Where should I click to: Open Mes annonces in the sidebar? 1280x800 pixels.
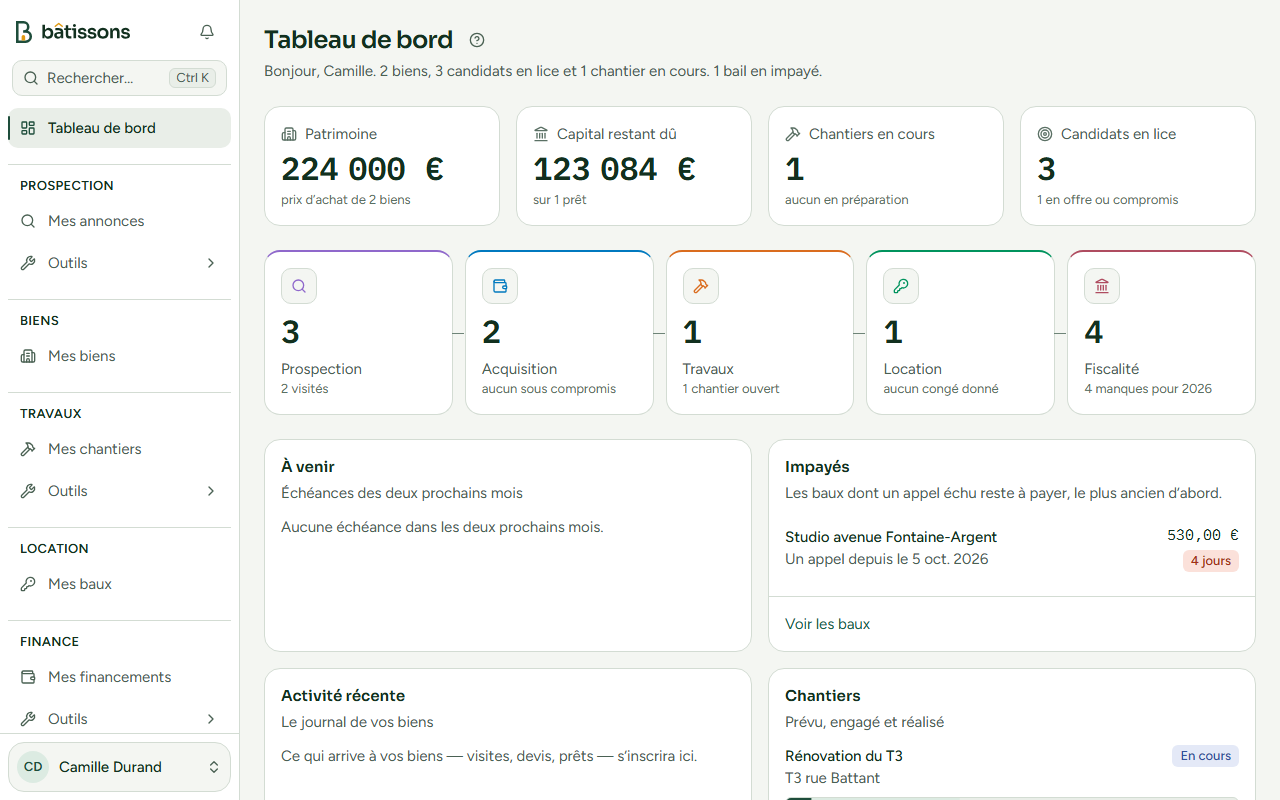click(120, 221)
